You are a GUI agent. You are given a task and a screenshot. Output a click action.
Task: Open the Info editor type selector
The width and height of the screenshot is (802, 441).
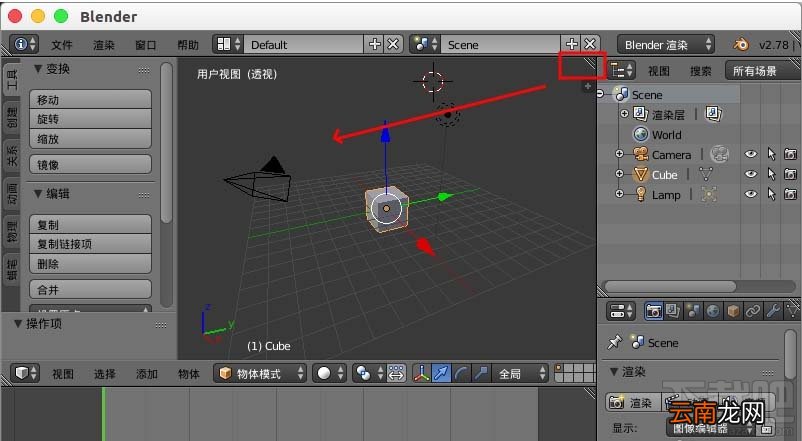(25, 45)
